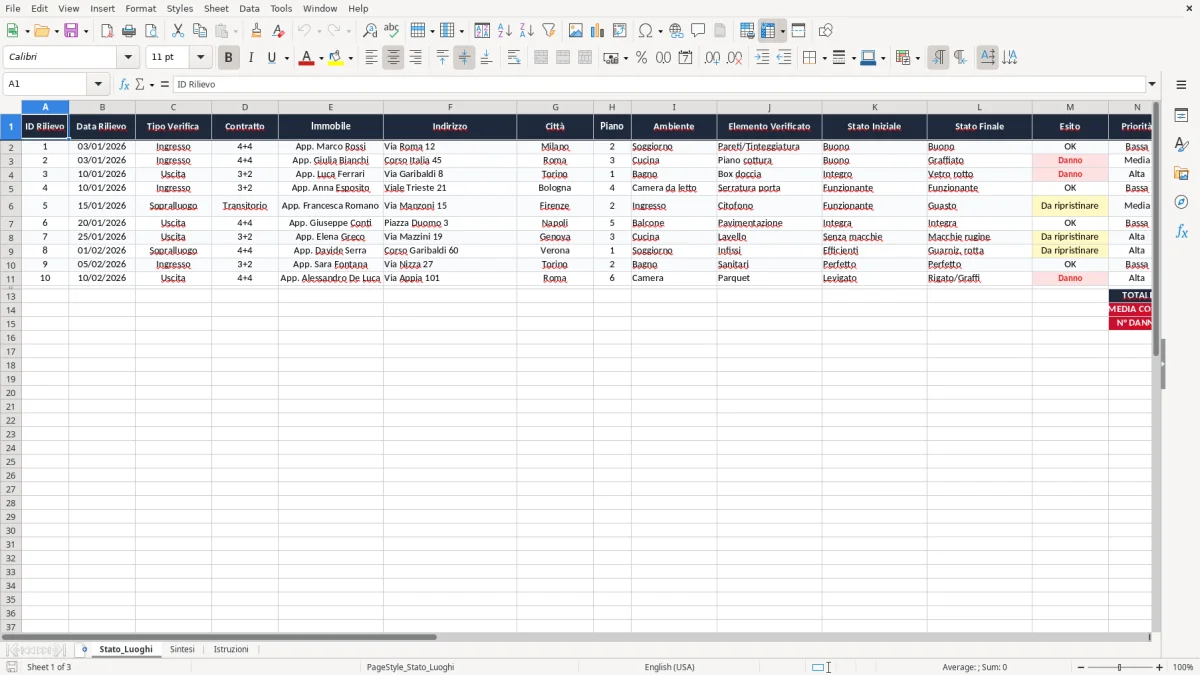Click the zoom in plus button

coord(1160,667)
